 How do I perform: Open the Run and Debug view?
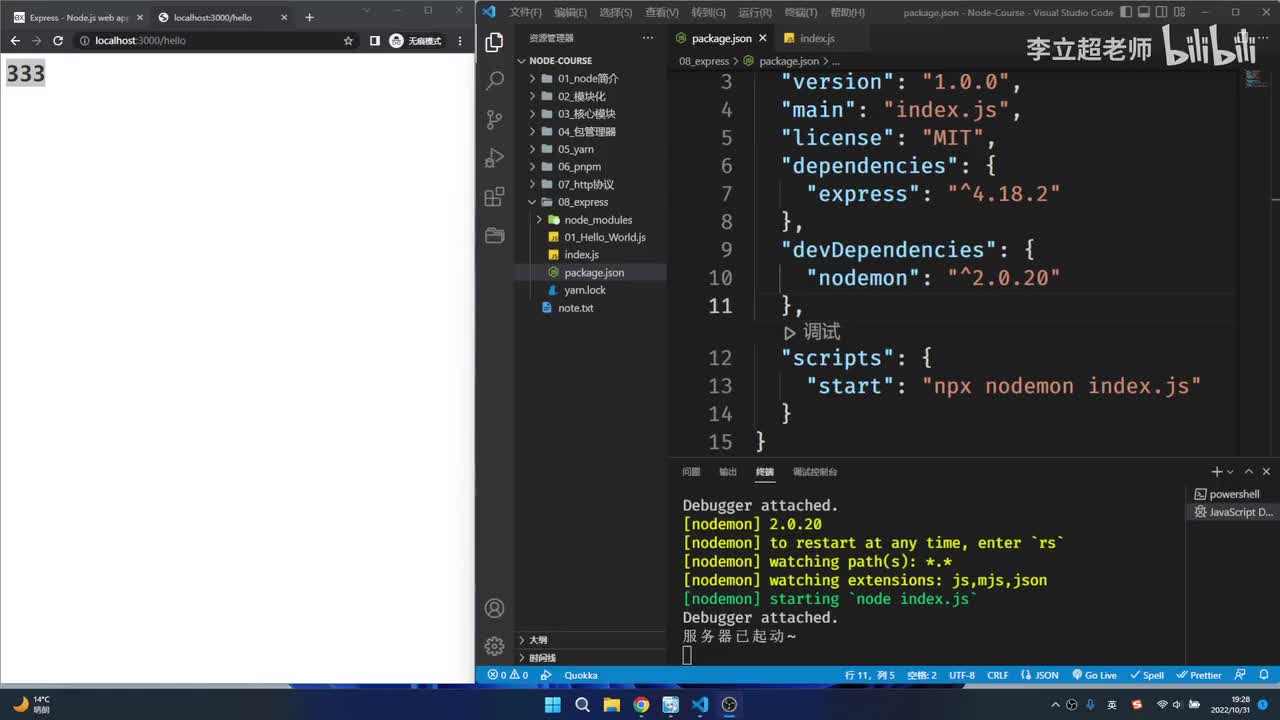[x=494, y=158]
